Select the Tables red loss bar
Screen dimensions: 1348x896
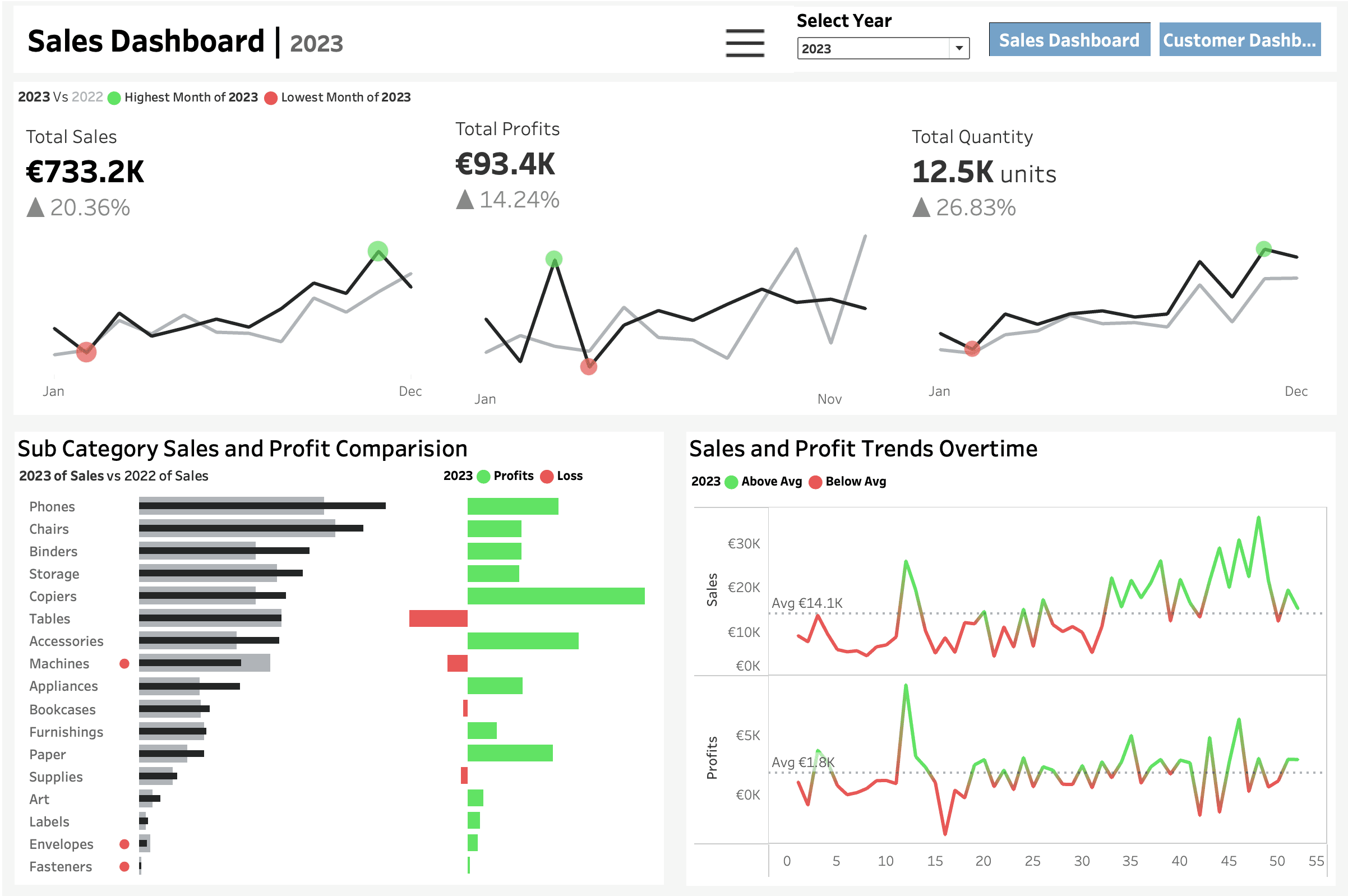pos(438,618)
